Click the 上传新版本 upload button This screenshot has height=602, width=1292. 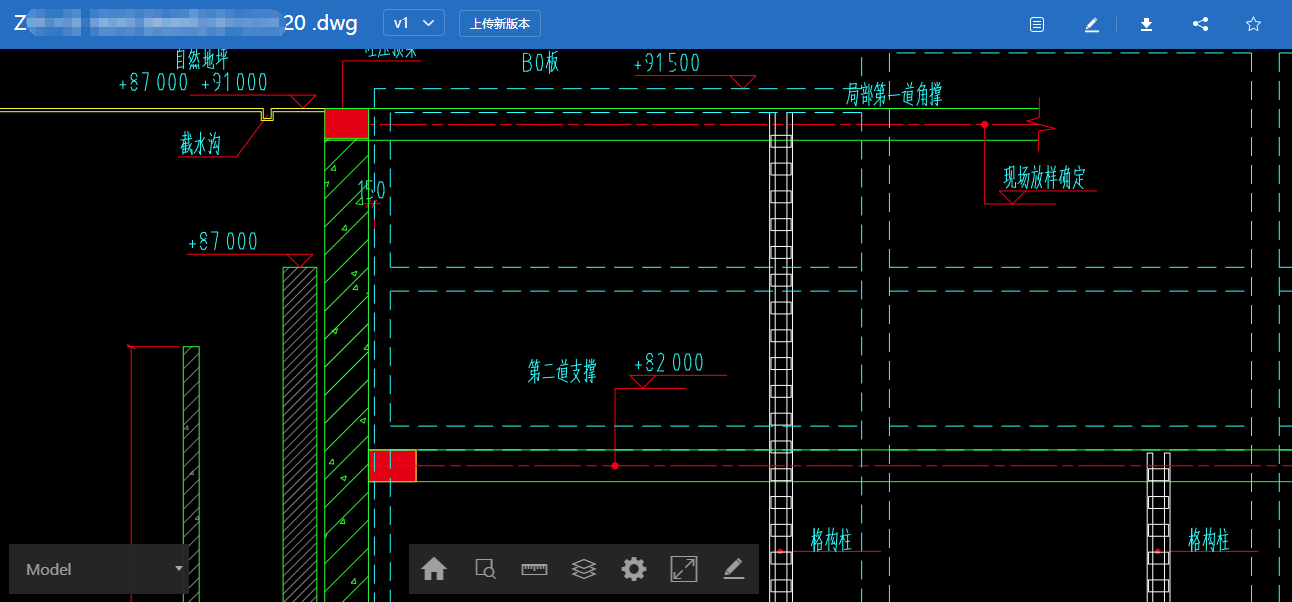tap(500, 23)
